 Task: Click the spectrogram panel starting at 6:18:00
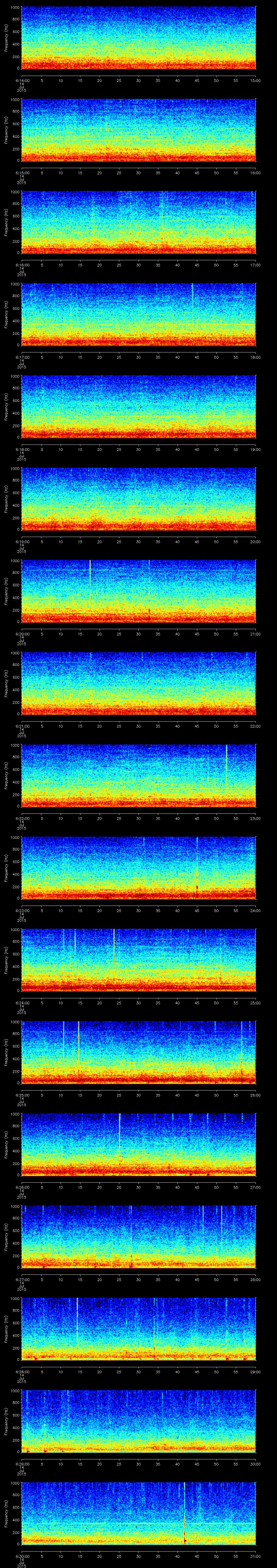pos(138,407)
